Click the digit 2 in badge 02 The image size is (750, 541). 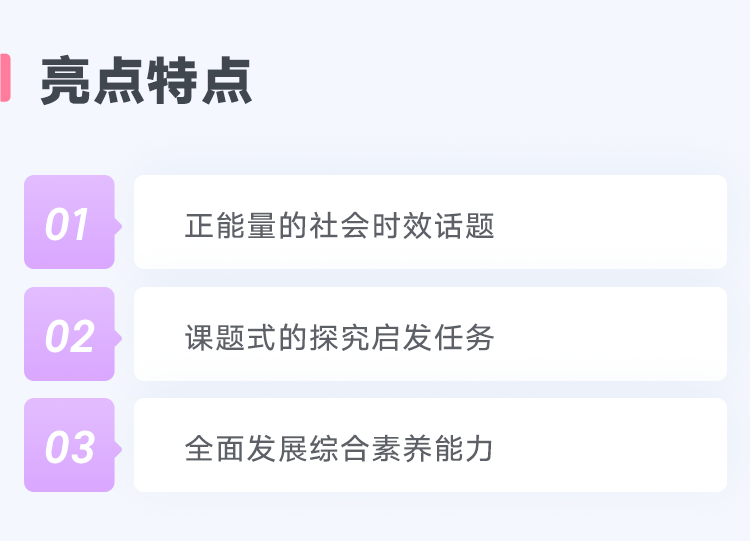(82, 336)
